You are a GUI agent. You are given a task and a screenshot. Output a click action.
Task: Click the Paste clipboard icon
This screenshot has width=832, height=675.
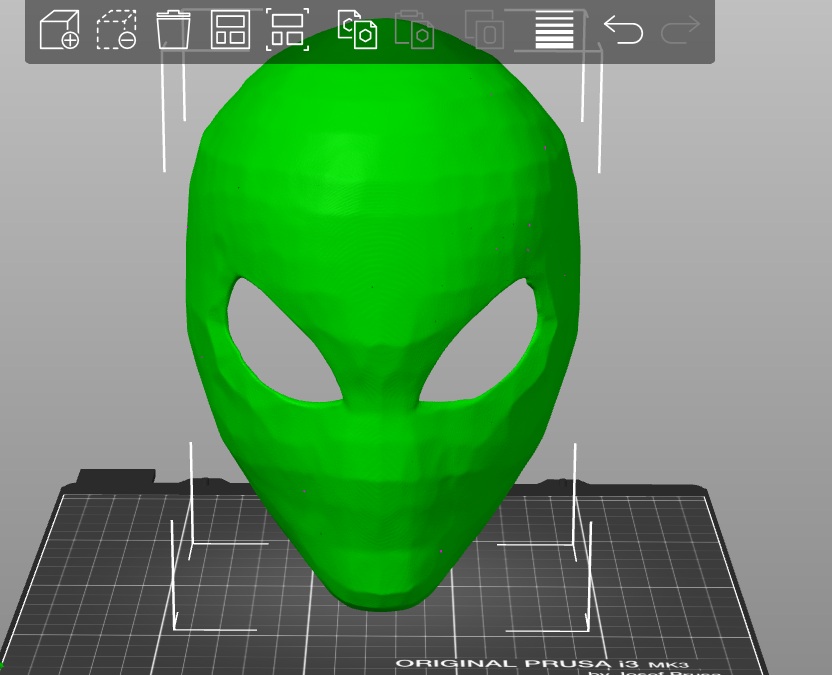coord(414,30)
